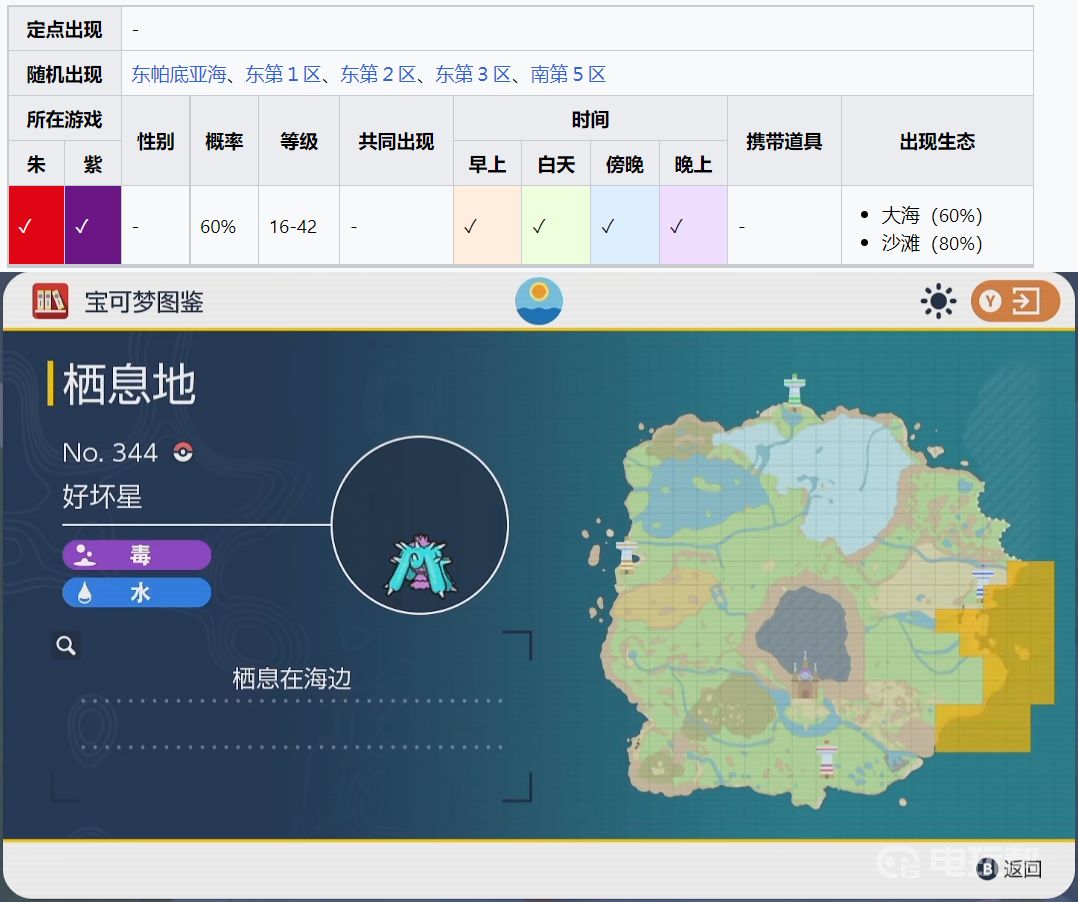Click the northern lighthouse on the map
This screenshot has height=902, width=1078.
coord(795,391)
